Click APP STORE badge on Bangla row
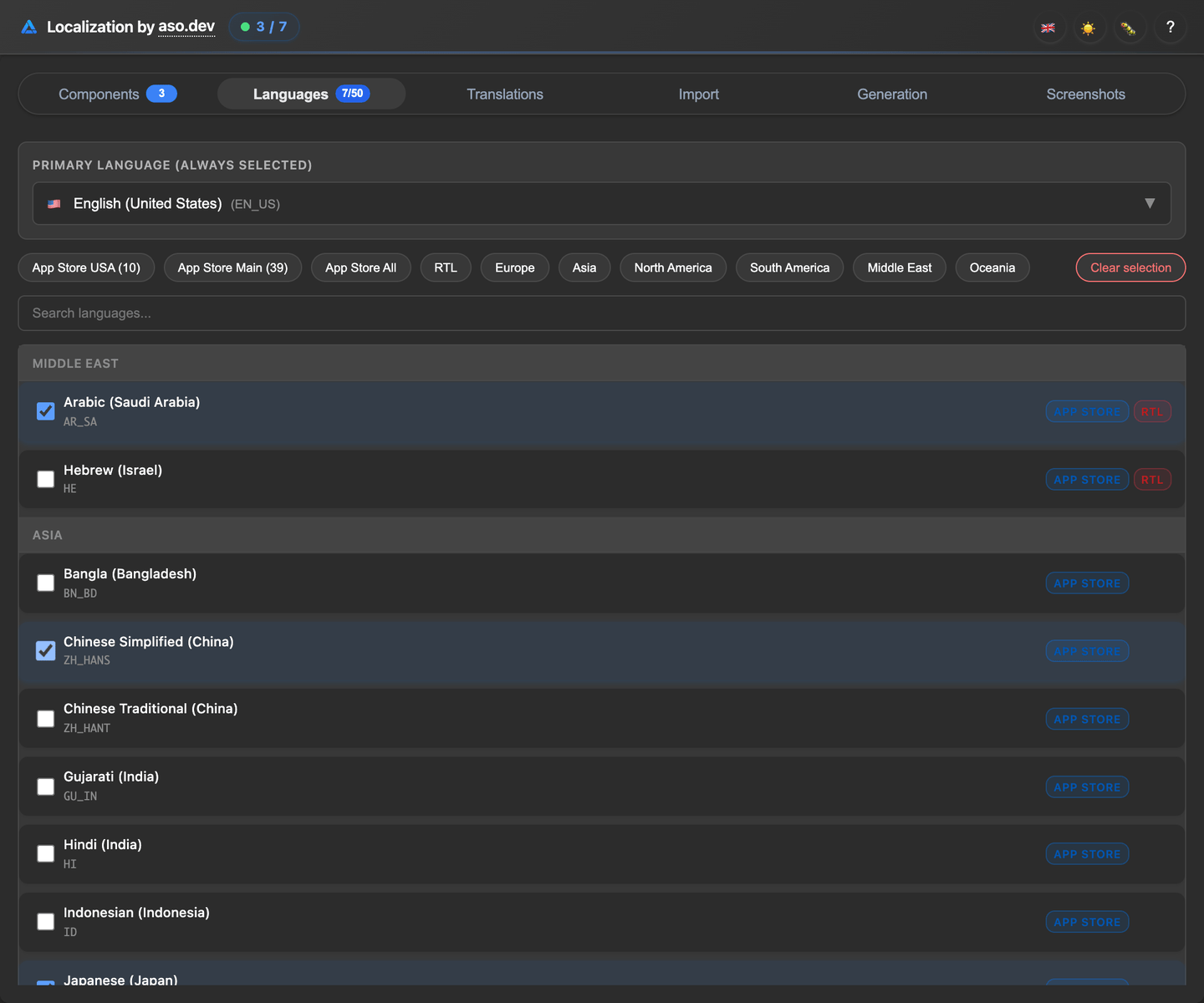The image size is (1204, 1003). pyautogui.click(x=1087, y=583)
